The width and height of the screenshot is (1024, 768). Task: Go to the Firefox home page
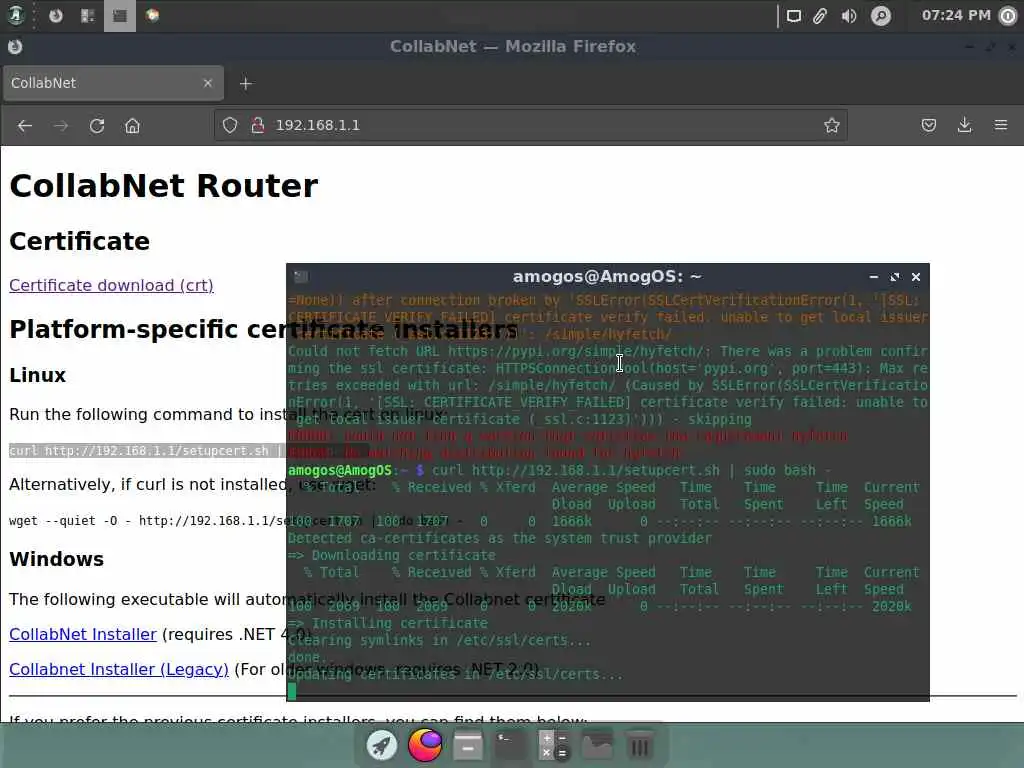tap(133, 125)
